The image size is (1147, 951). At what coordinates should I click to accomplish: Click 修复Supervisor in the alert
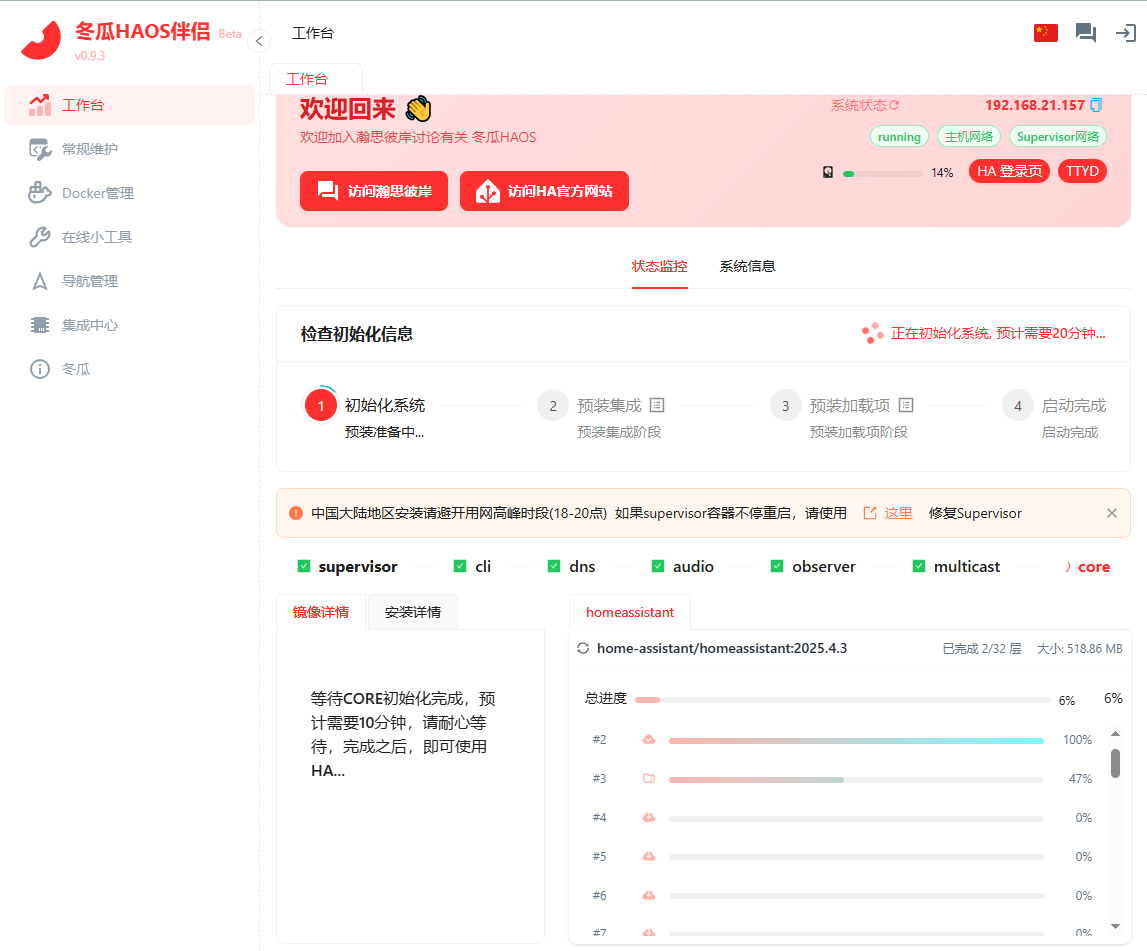pos(974,513)
